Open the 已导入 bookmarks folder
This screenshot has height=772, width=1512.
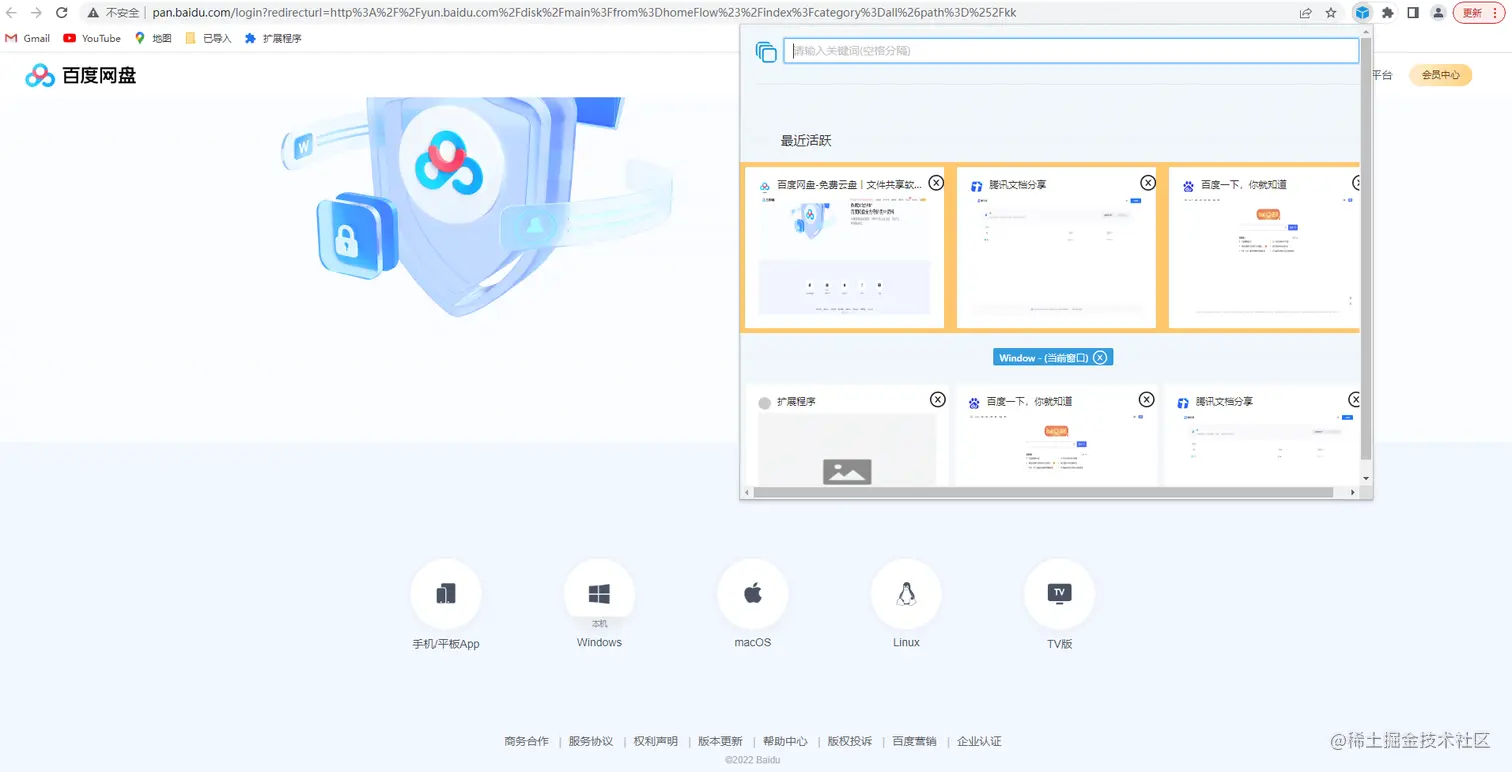coord(208,38)
